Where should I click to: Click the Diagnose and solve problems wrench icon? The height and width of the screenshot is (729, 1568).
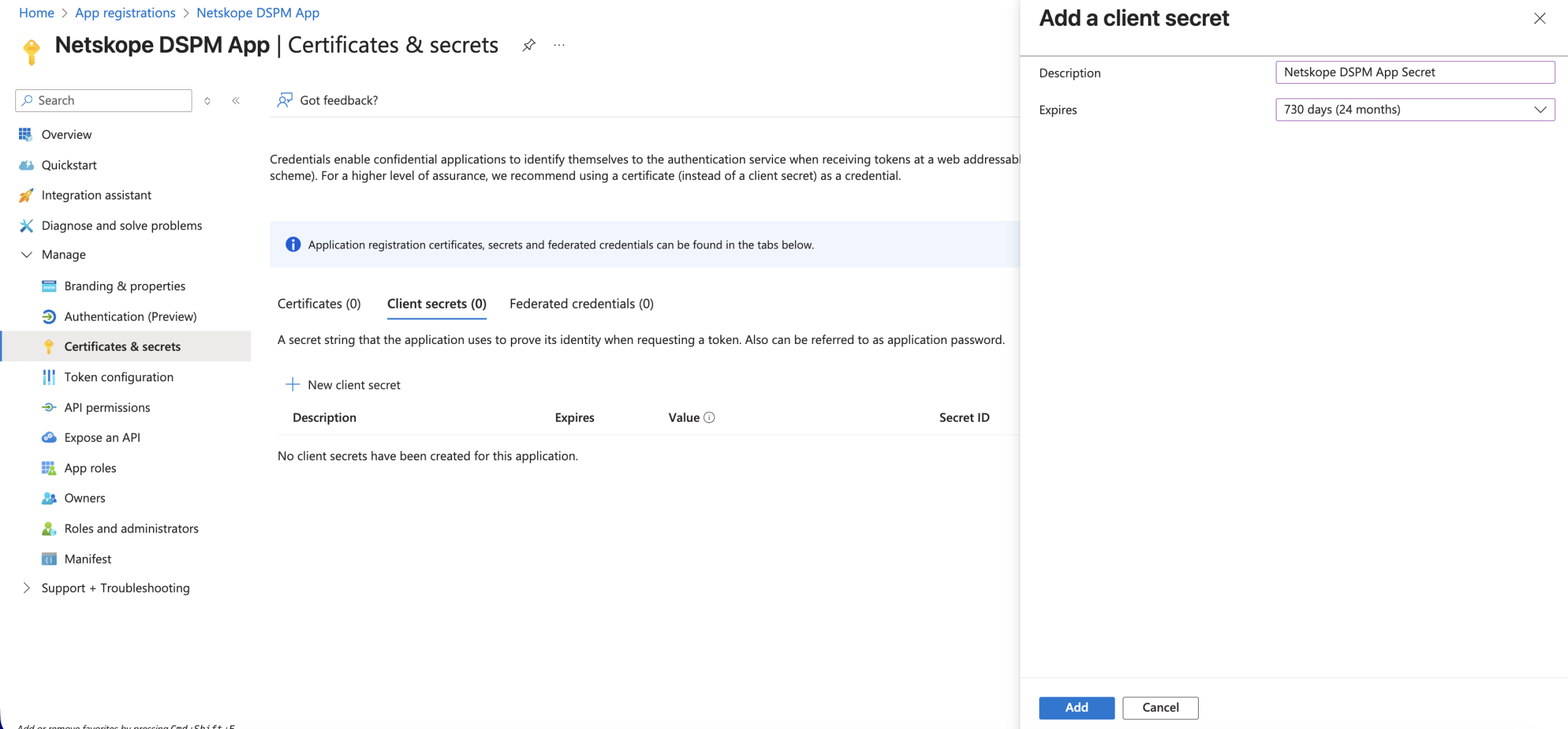(x=26, y=225)
